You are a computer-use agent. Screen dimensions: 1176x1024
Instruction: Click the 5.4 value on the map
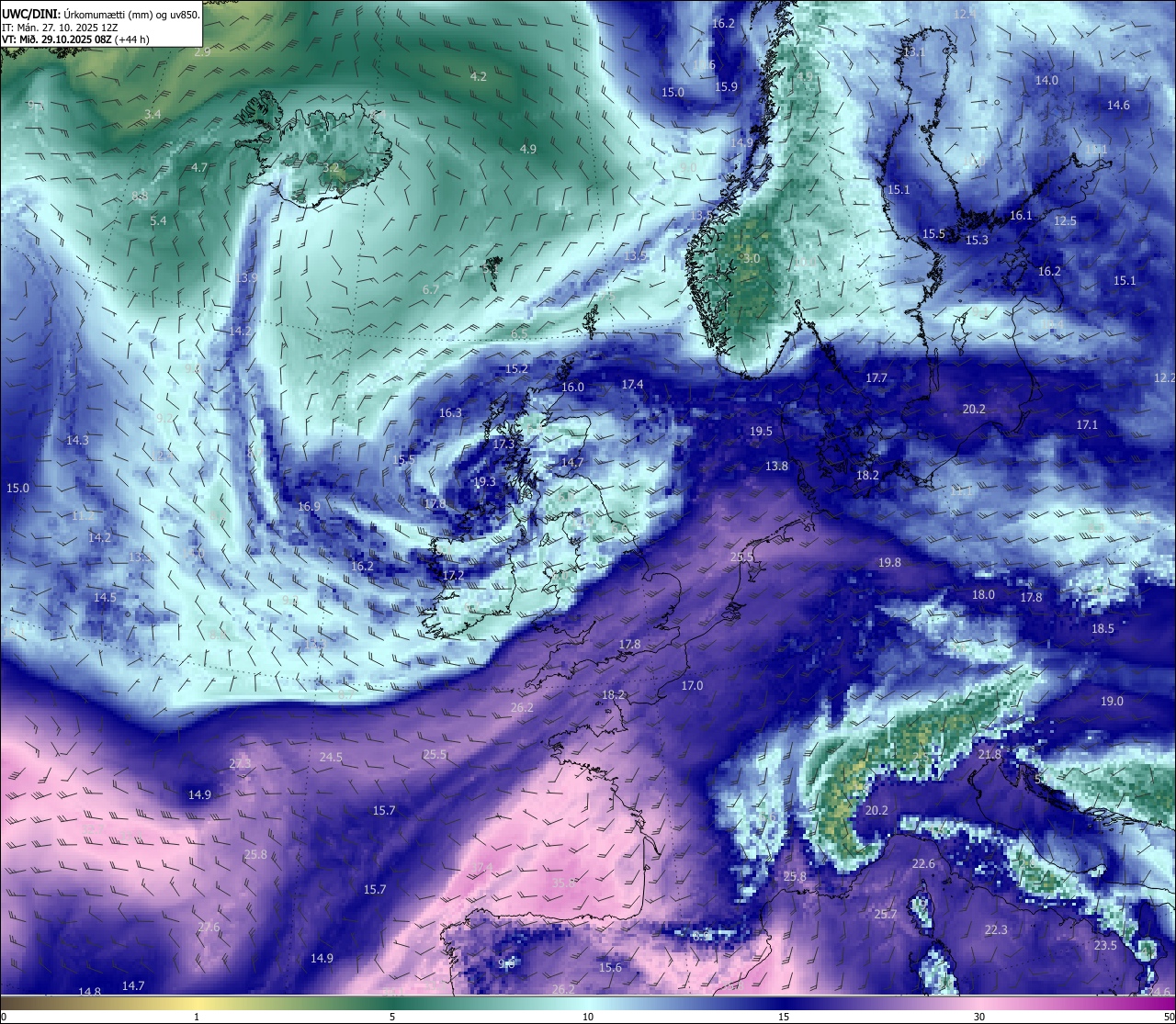click(158, 221)
